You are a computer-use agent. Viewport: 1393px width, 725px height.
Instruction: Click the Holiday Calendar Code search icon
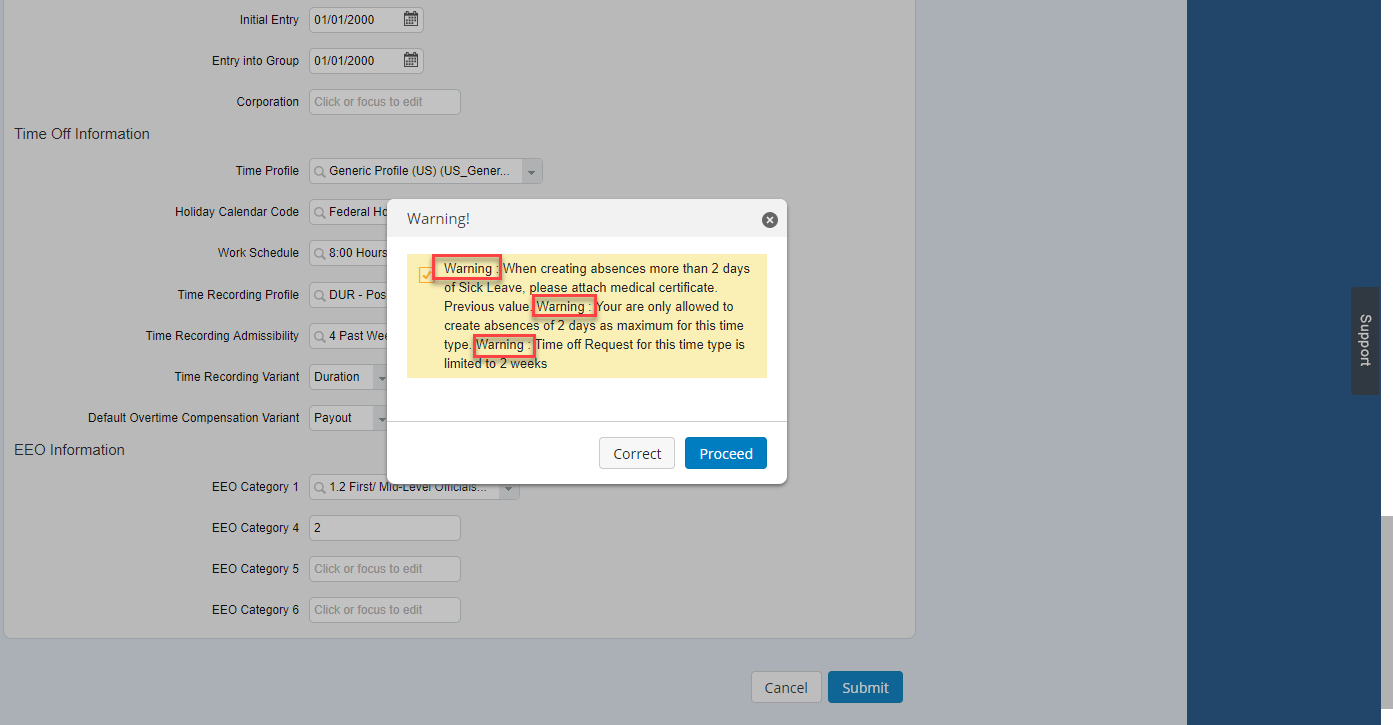(x=319, y=212)
